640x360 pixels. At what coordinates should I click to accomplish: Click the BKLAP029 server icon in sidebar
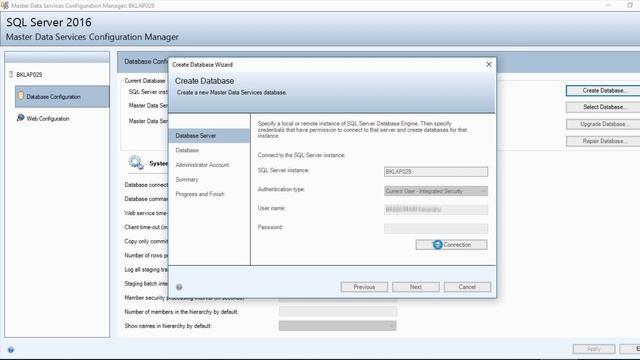point(11,74)
